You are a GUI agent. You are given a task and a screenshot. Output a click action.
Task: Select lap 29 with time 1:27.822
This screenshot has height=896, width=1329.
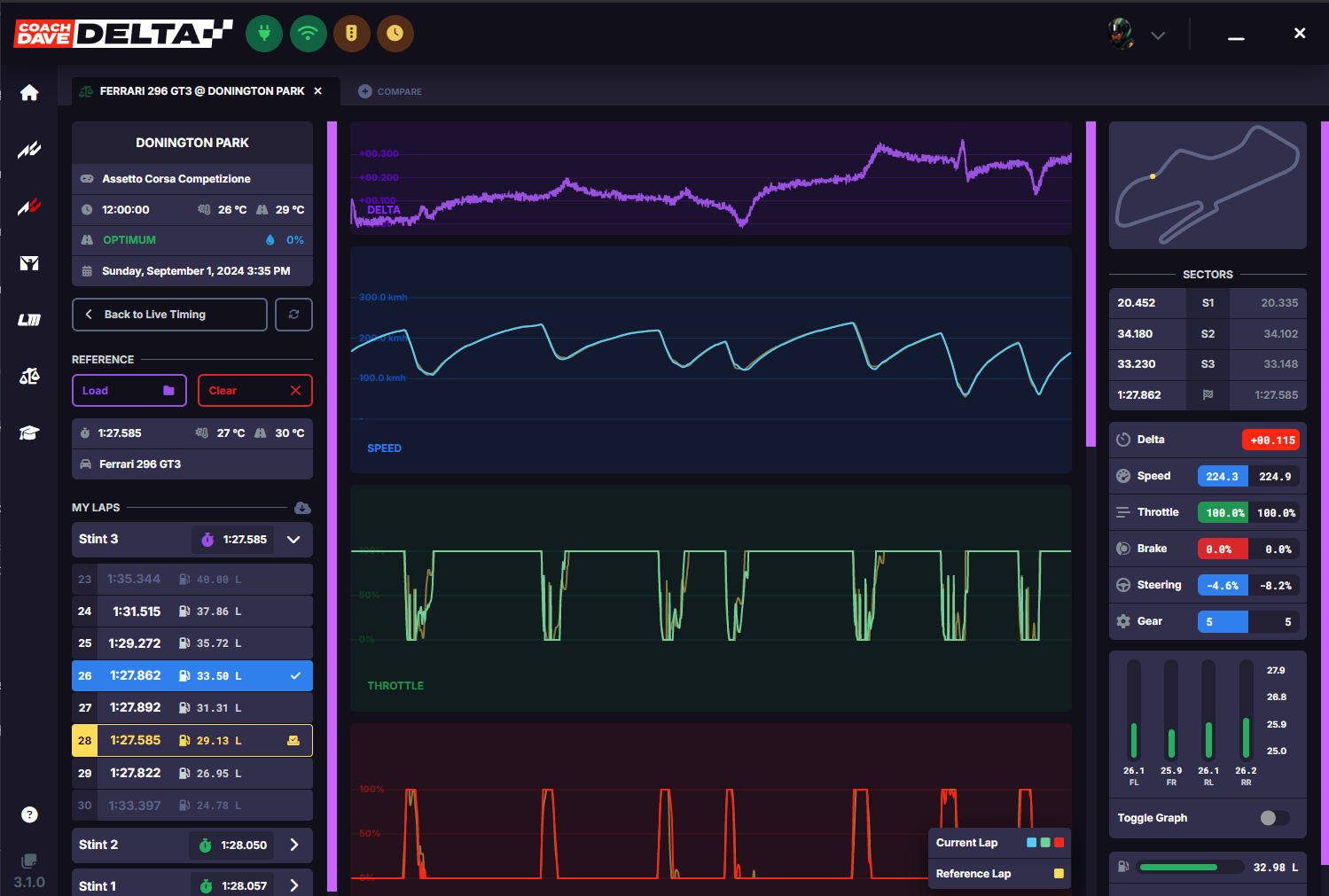192,774
